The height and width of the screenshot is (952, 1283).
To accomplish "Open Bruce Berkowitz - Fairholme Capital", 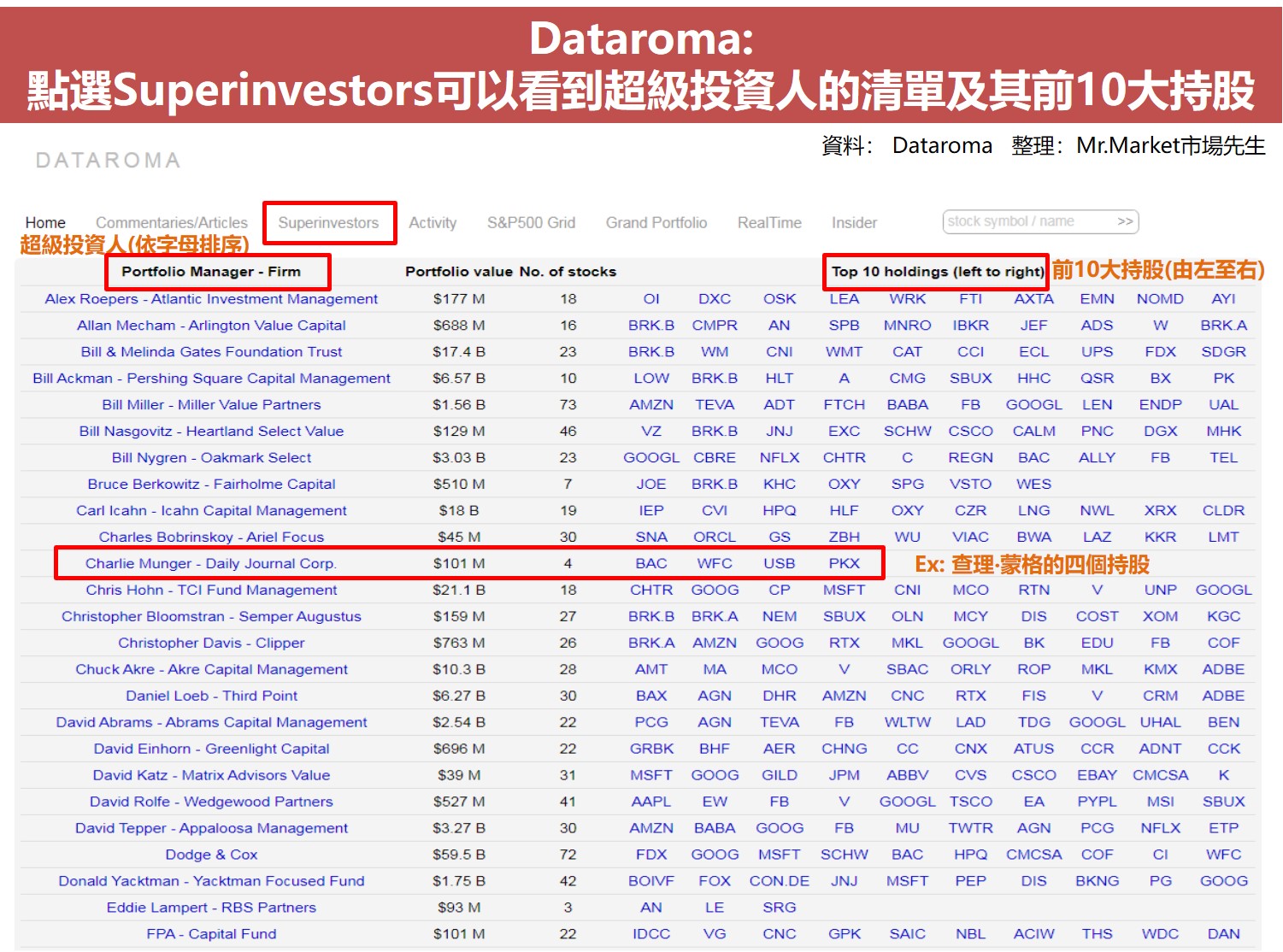I will click(211, 484).
